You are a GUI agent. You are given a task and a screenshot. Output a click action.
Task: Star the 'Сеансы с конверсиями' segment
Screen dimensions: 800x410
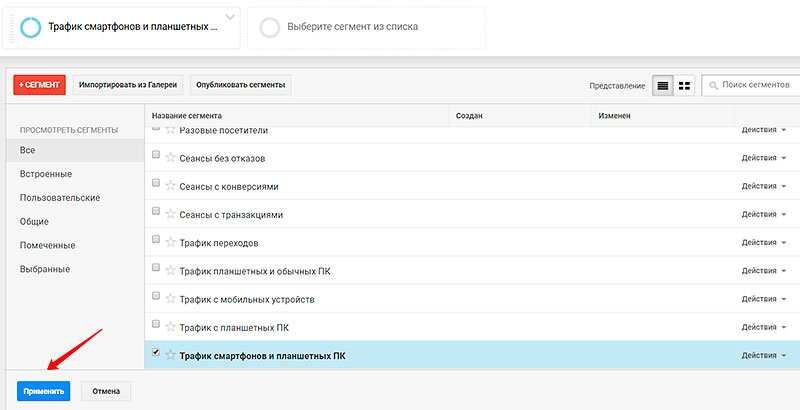170,186
